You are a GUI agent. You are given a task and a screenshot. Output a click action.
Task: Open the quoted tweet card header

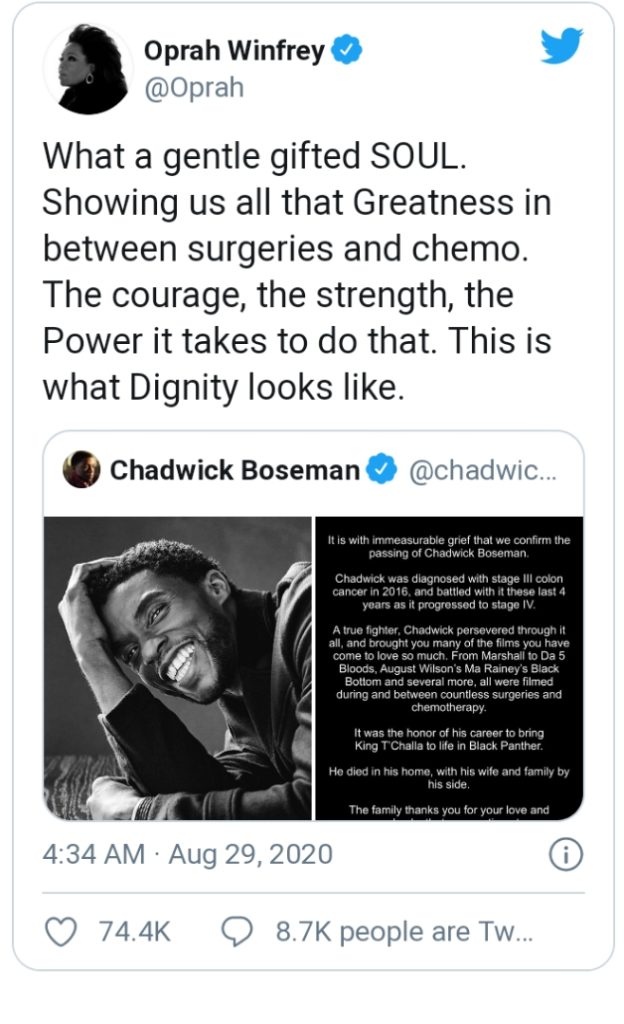click(313, 470)
